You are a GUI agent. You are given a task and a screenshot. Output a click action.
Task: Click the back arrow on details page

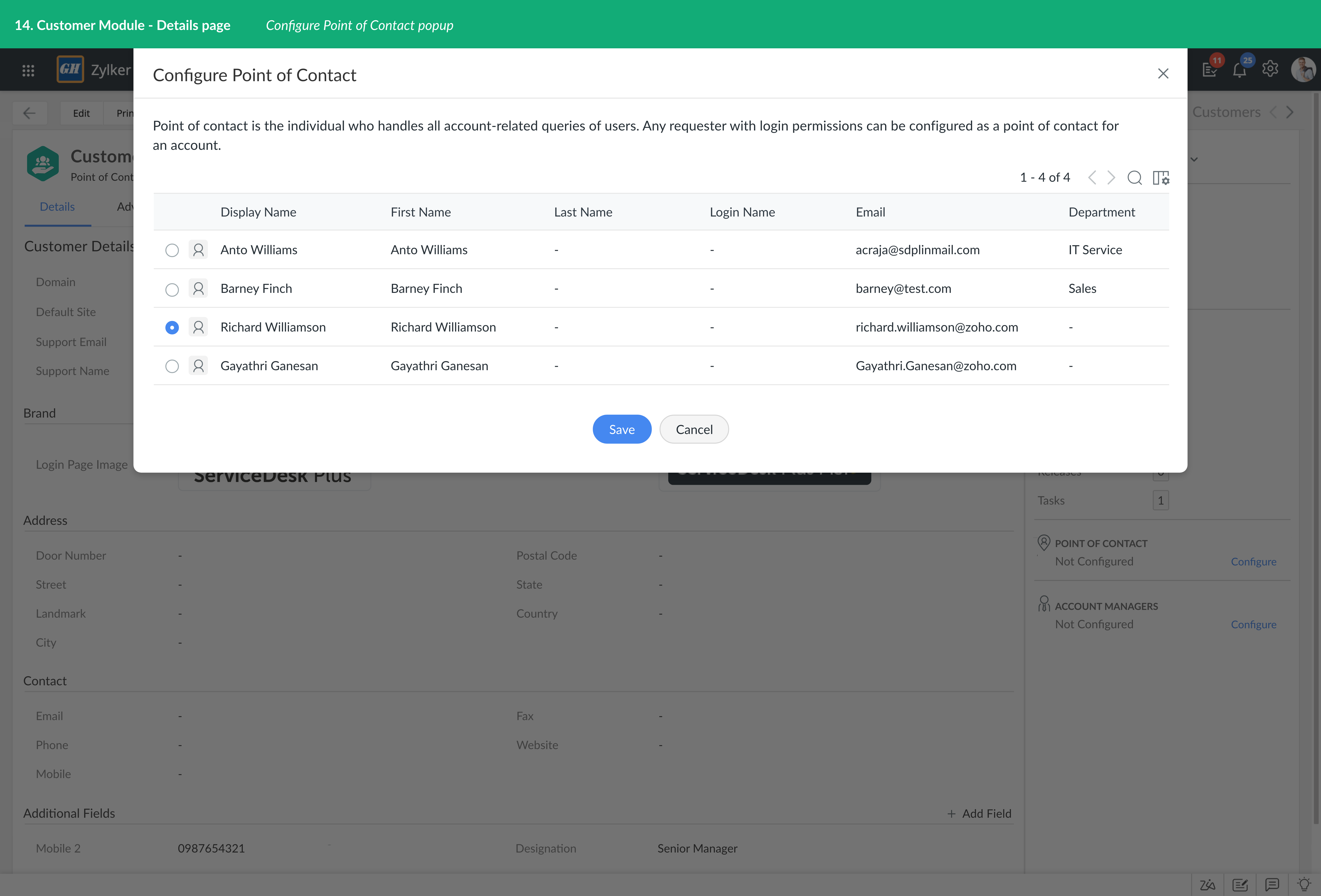(x=29, y=113)
